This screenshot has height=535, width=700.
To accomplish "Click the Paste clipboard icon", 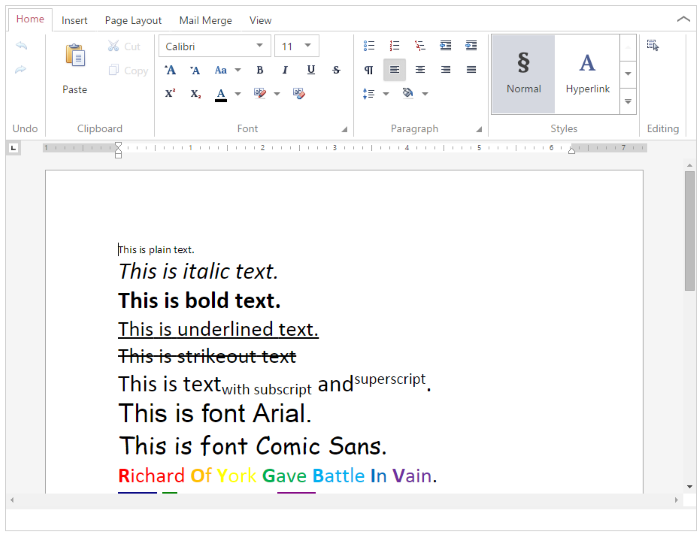I will click(75, 55).
